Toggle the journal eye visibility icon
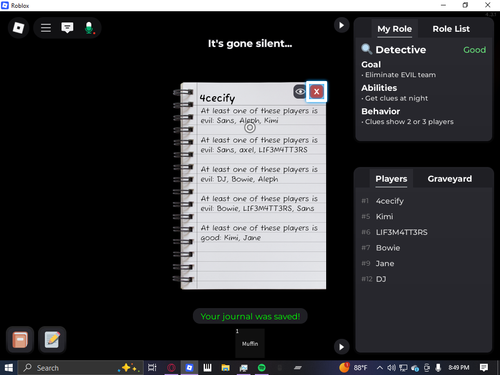The width and height of the screenshot is (500, 375). pyautogui.click(x=300, y=92)
